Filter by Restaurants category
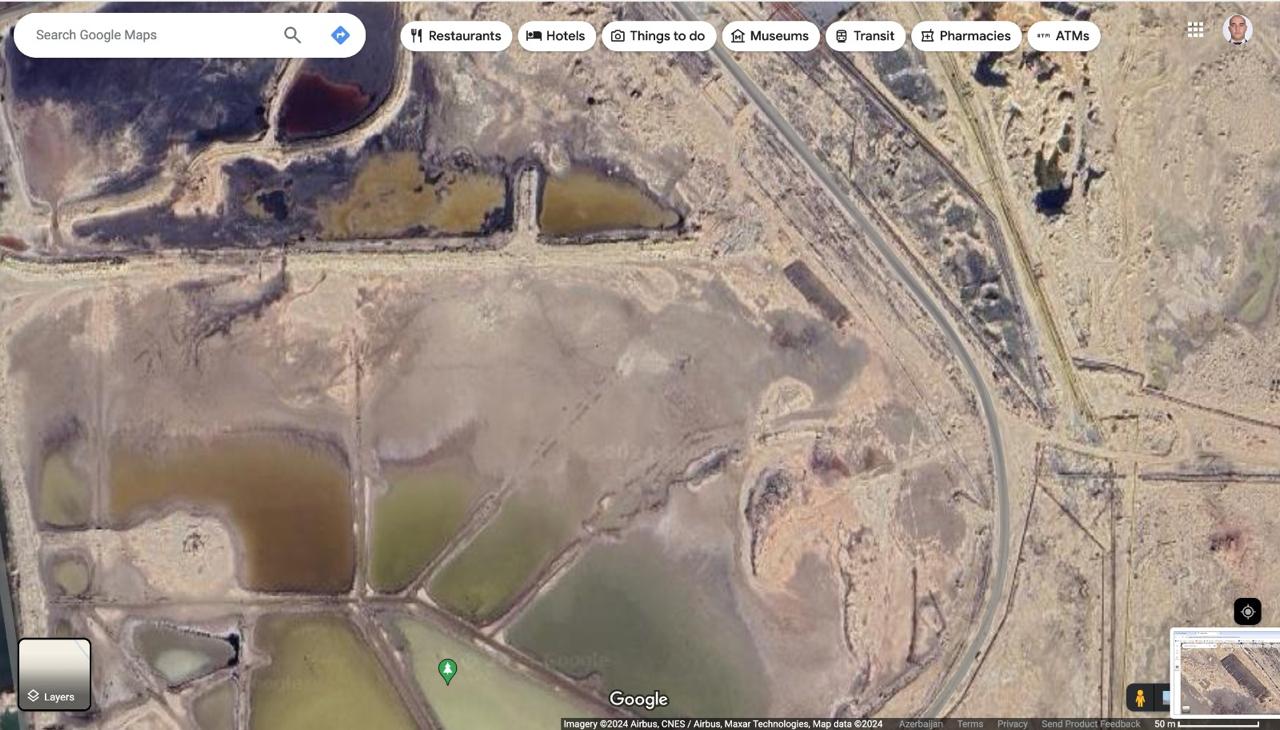 click(456, 36)
